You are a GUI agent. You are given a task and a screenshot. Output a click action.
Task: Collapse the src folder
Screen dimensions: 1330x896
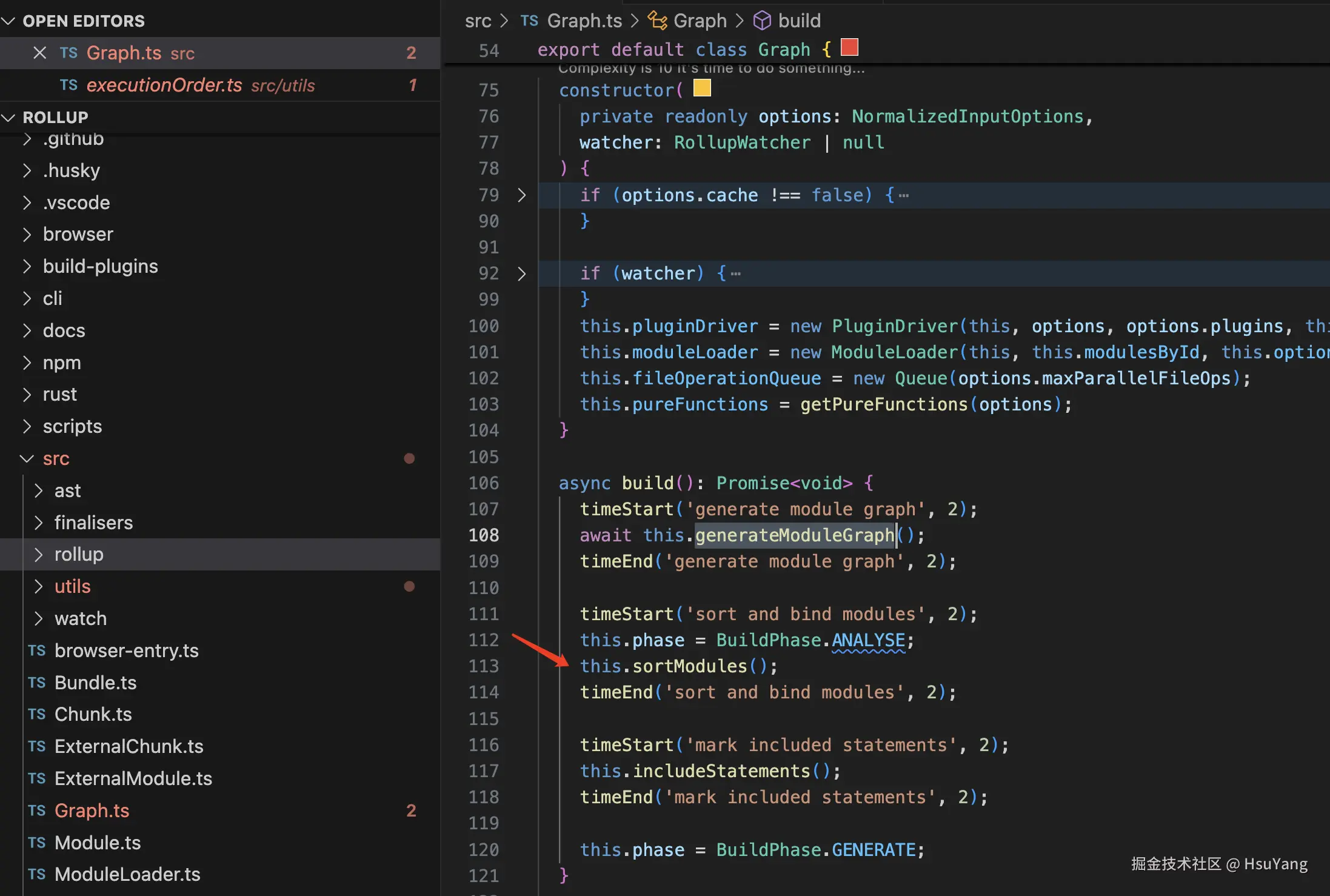point(27,458)
